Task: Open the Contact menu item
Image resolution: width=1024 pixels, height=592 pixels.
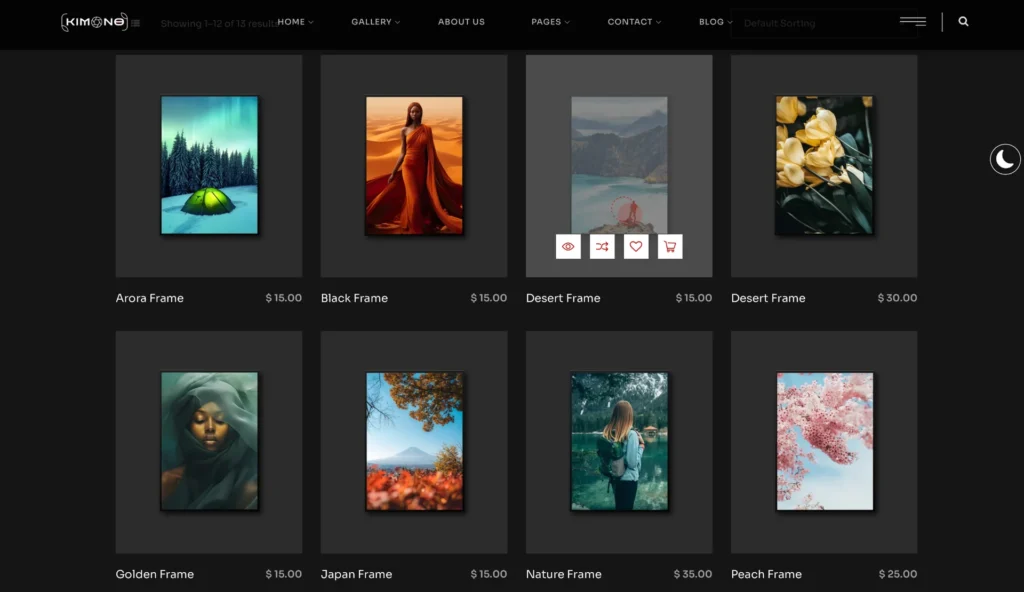Action: [x=634, y=22]
